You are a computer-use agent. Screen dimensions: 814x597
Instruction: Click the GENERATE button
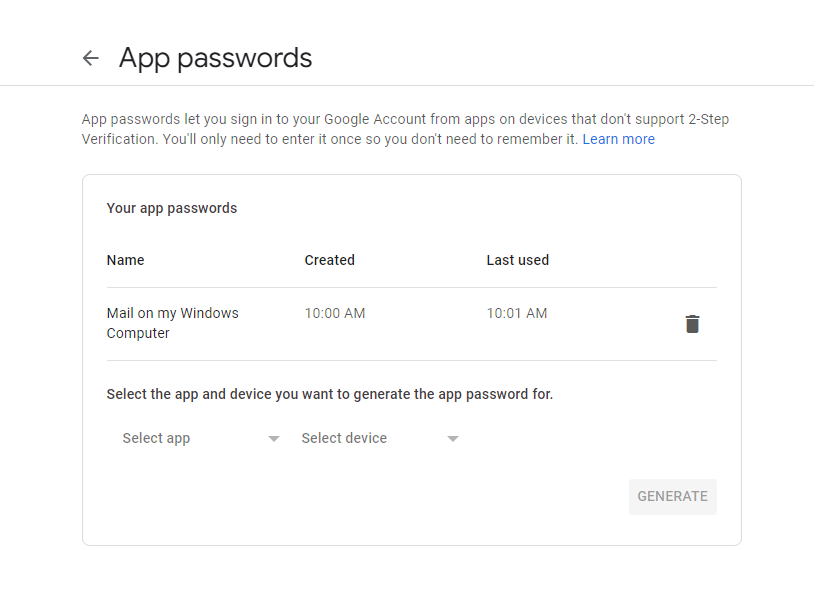click(x=672, y=496)
